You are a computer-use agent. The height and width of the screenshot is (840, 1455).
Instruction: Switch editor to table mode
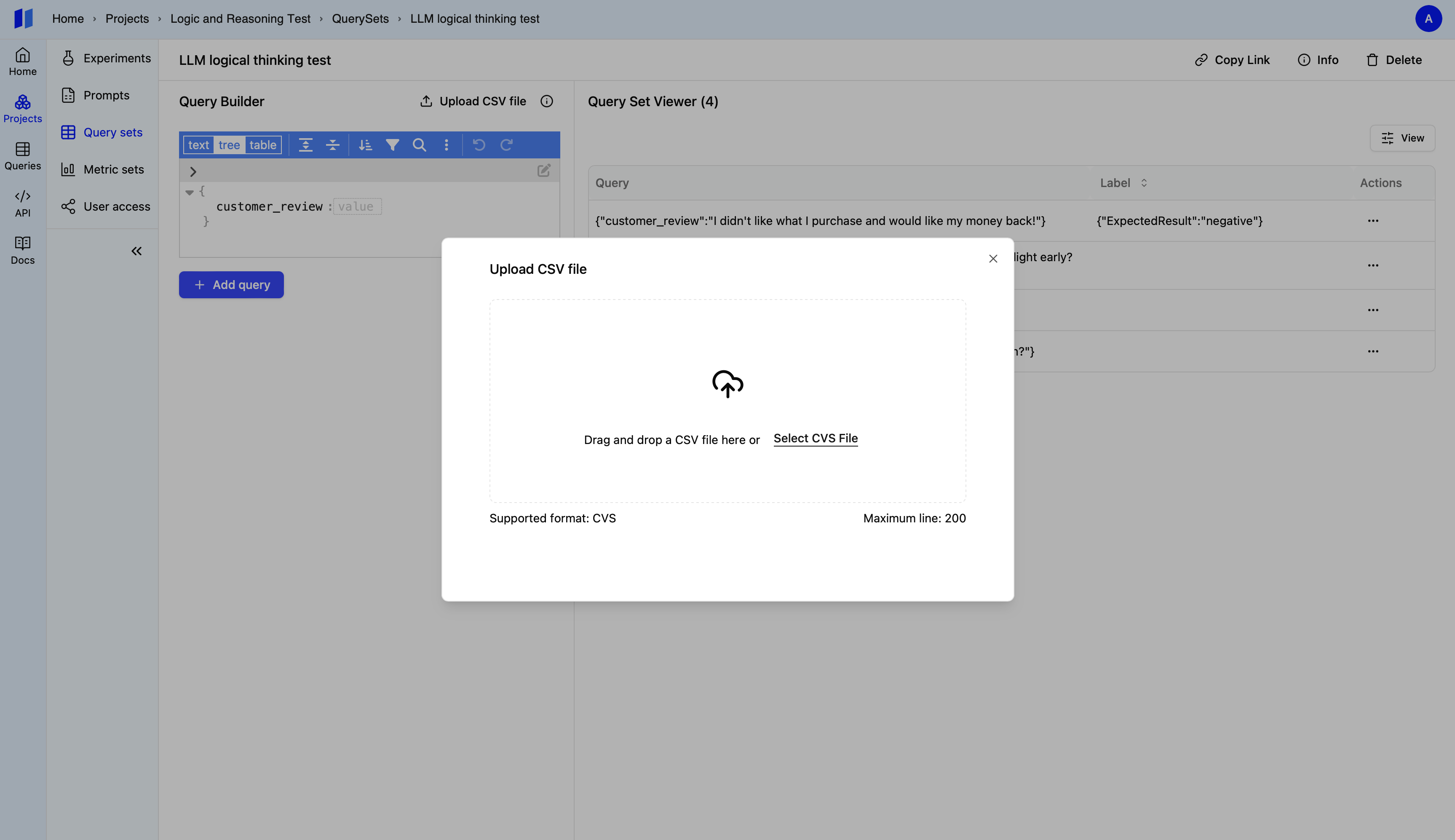[262, 145]
